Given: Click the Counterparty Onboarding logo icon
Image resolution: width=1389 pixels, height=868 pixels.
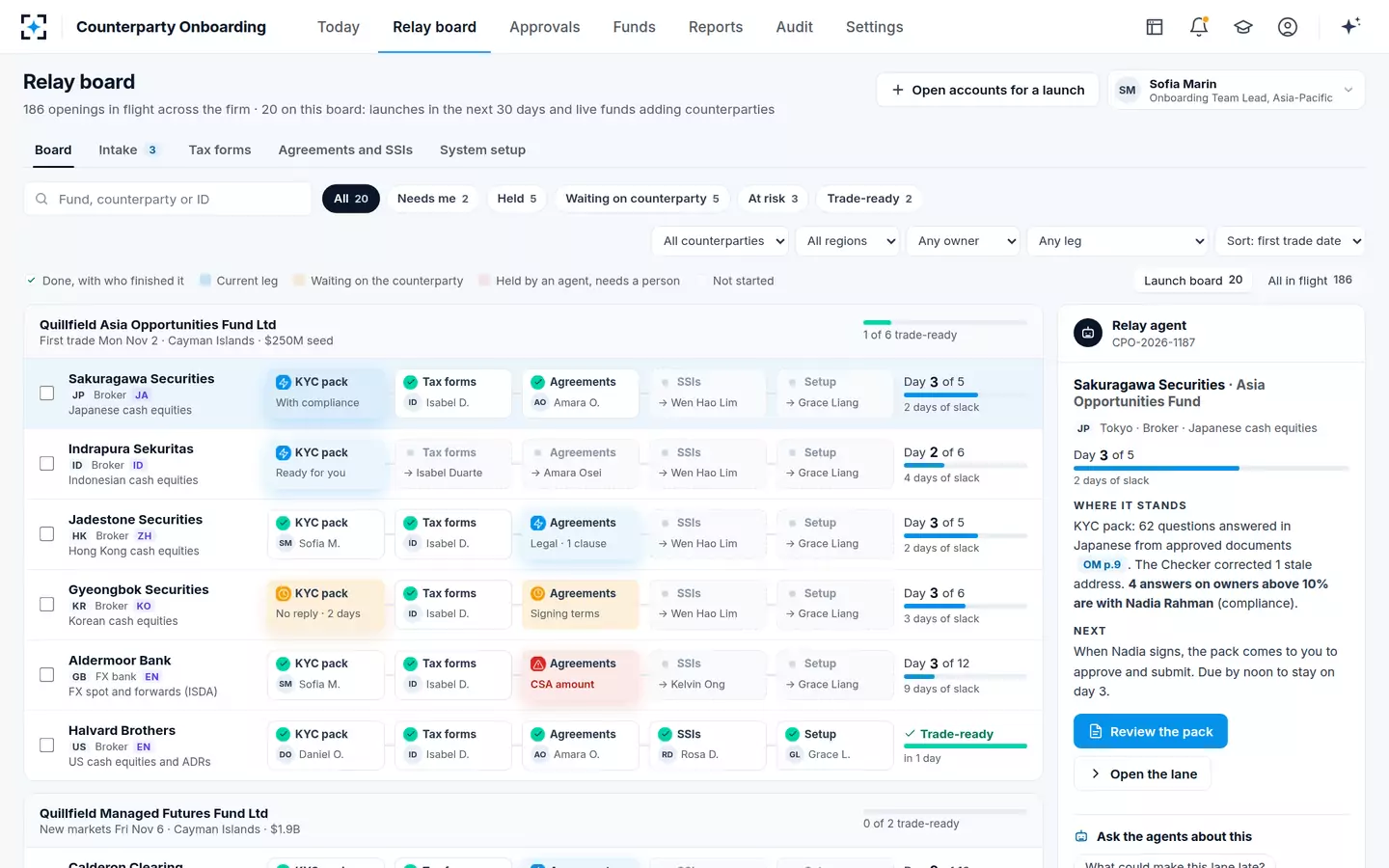Looking at the screenshot, I should click(34, 27).
